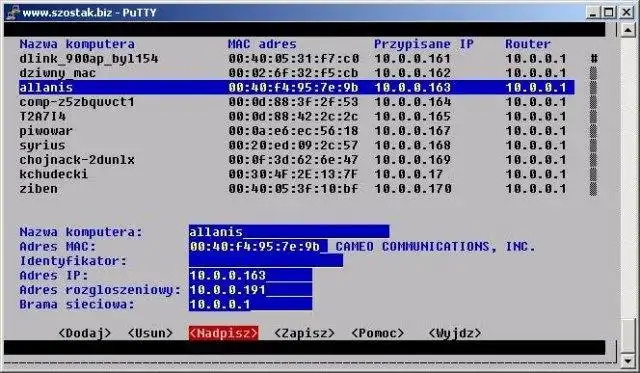Click MAC address 00:20:ed:09:2c:57
The width and height of the screenshot is (640, 373).
tap(293, 145)
